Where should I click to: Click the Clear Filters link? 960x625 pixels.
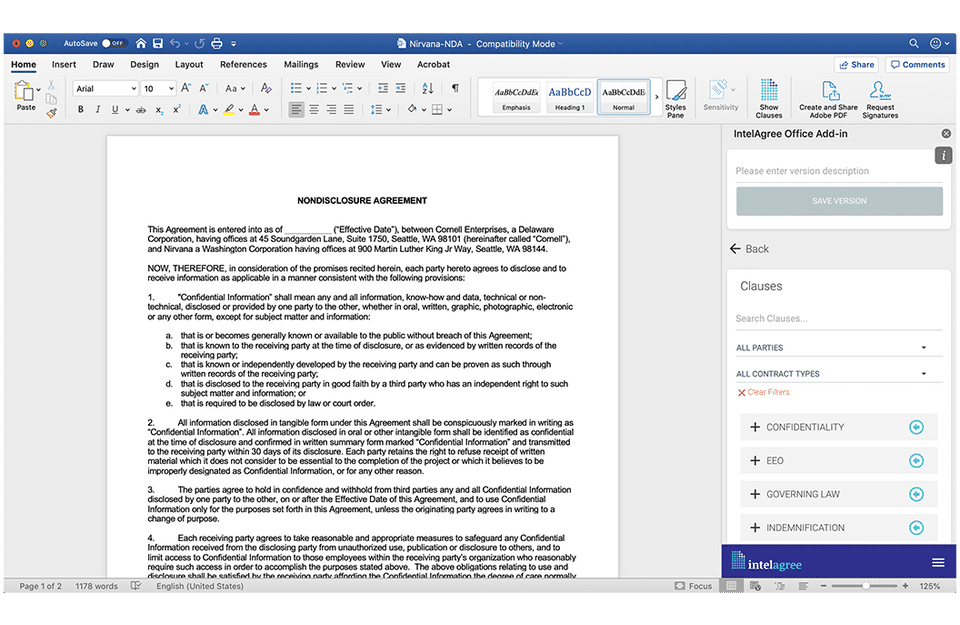click(763, 392)
